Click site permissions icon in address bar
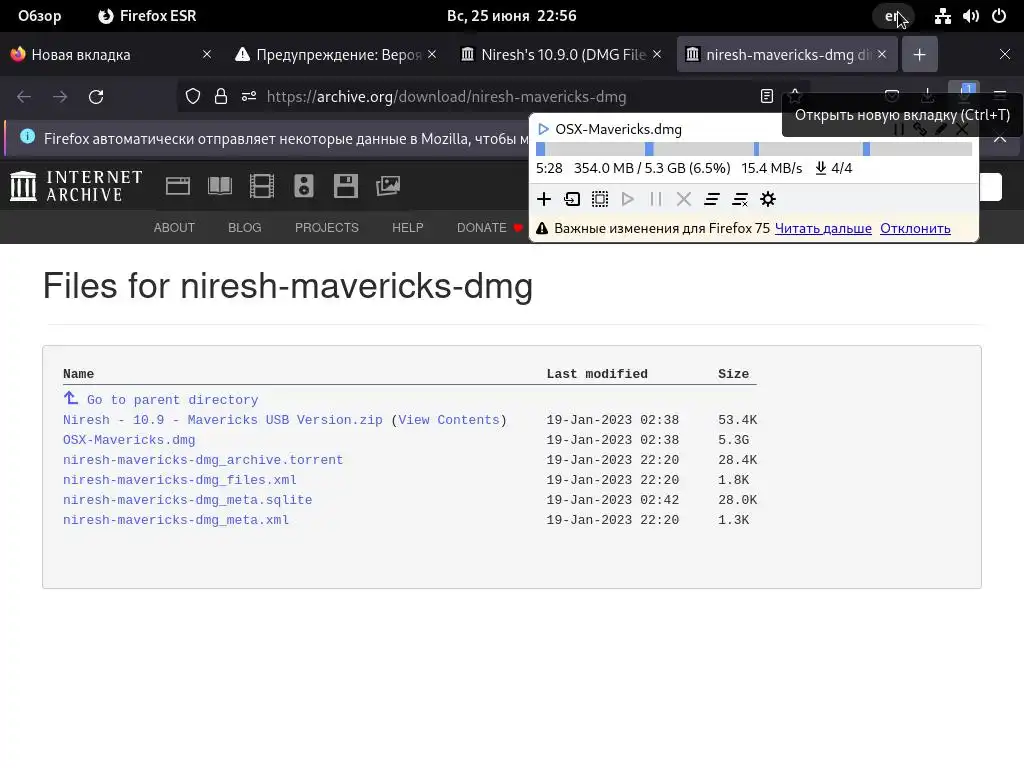This screenshot has width=1024, height=768. click(249, 97)
